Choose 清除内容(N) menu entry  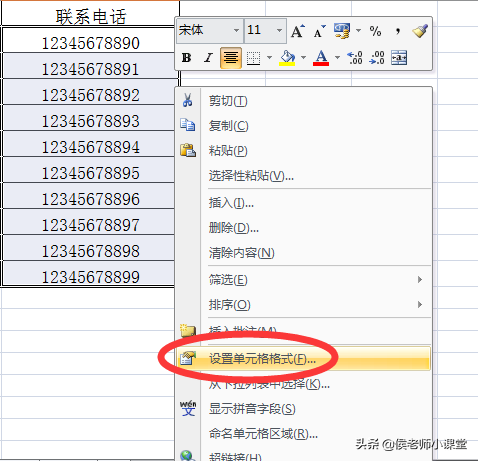303,253
